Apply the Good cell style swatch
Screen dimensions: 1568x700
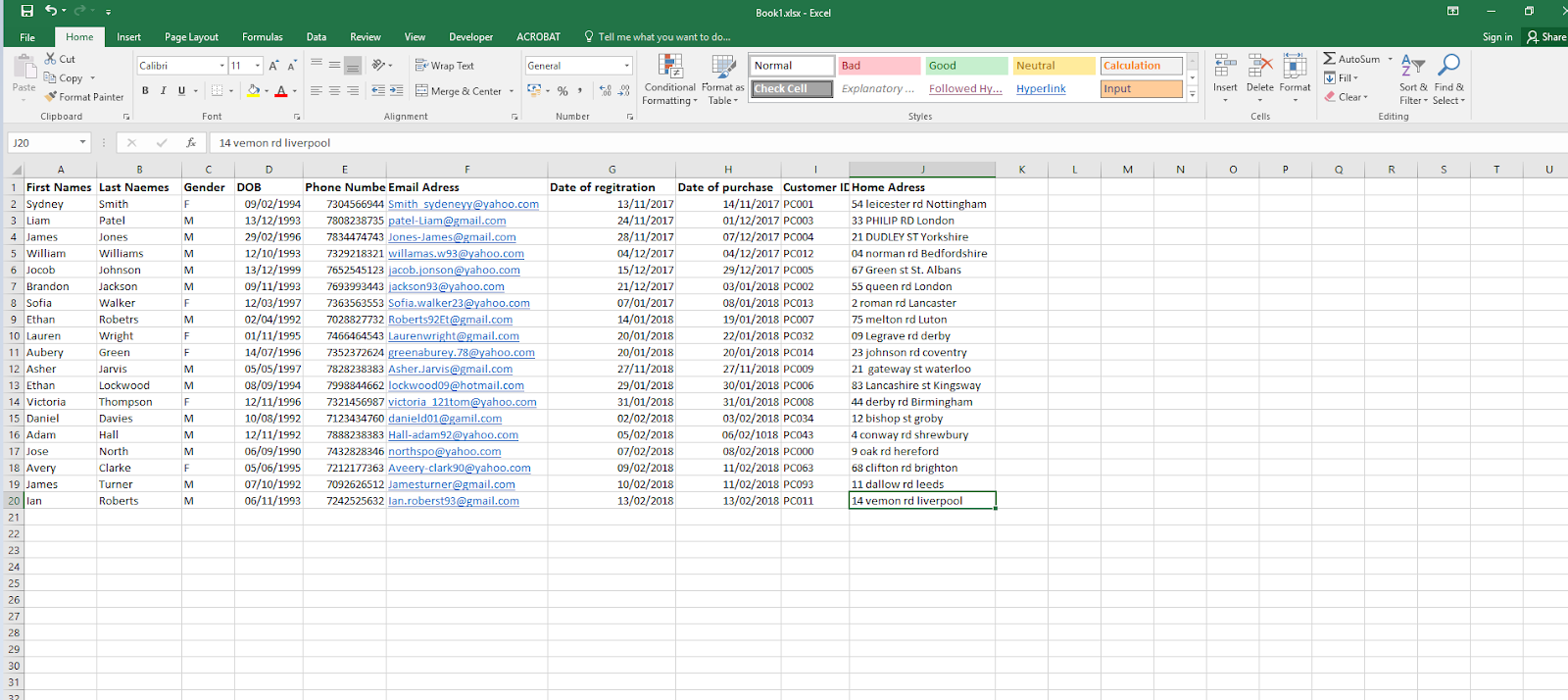966,66
